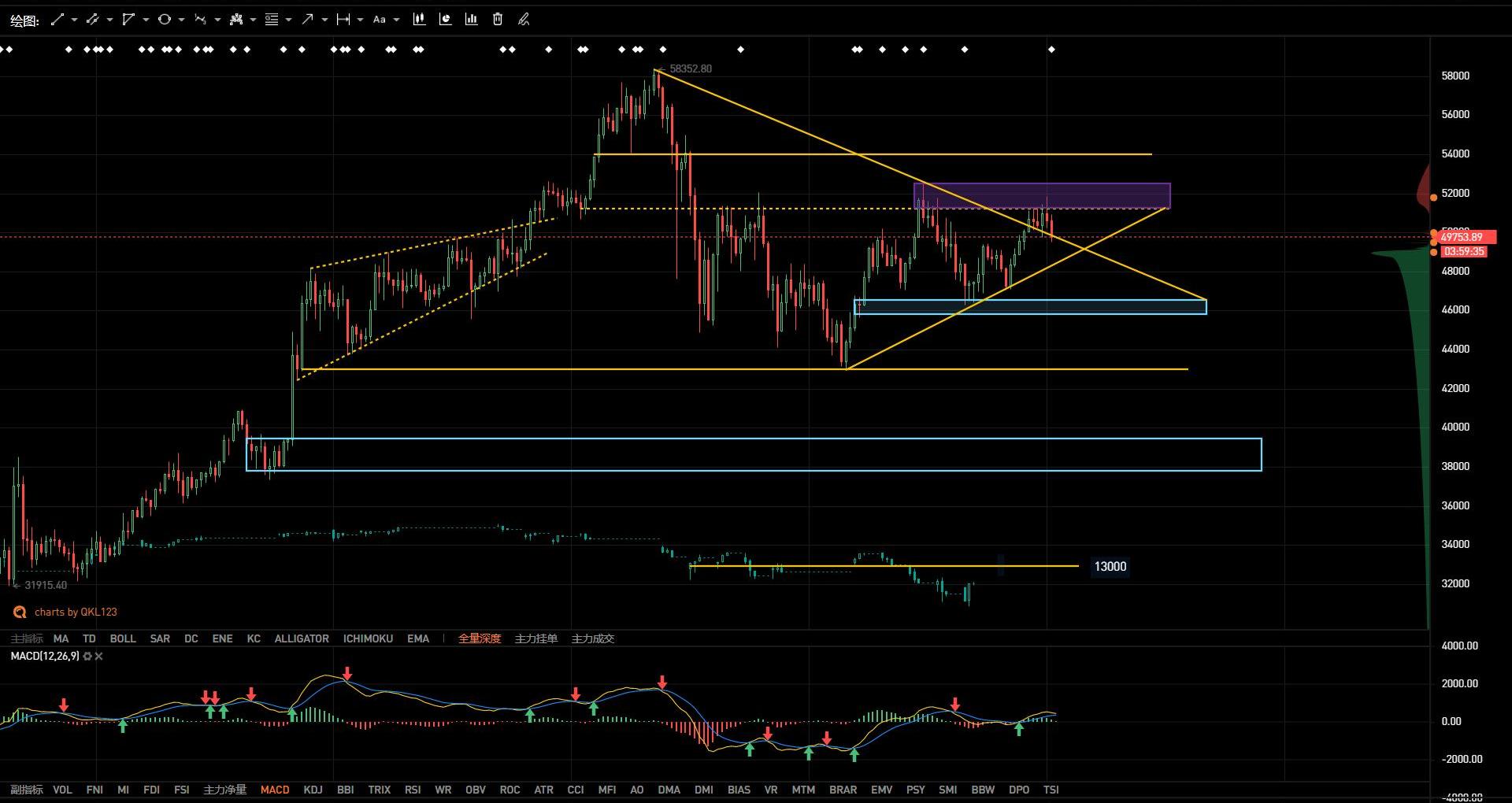
Task: Select the ellipse shape drawing tool
Action: 164,20
